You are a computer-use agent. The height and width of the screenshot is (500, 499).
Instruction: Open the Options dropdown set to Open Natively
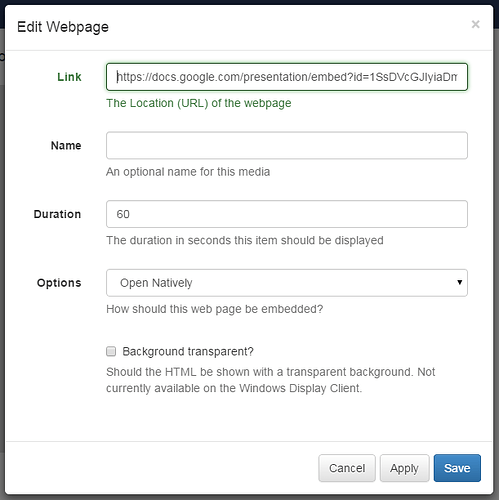pos(287,283)
